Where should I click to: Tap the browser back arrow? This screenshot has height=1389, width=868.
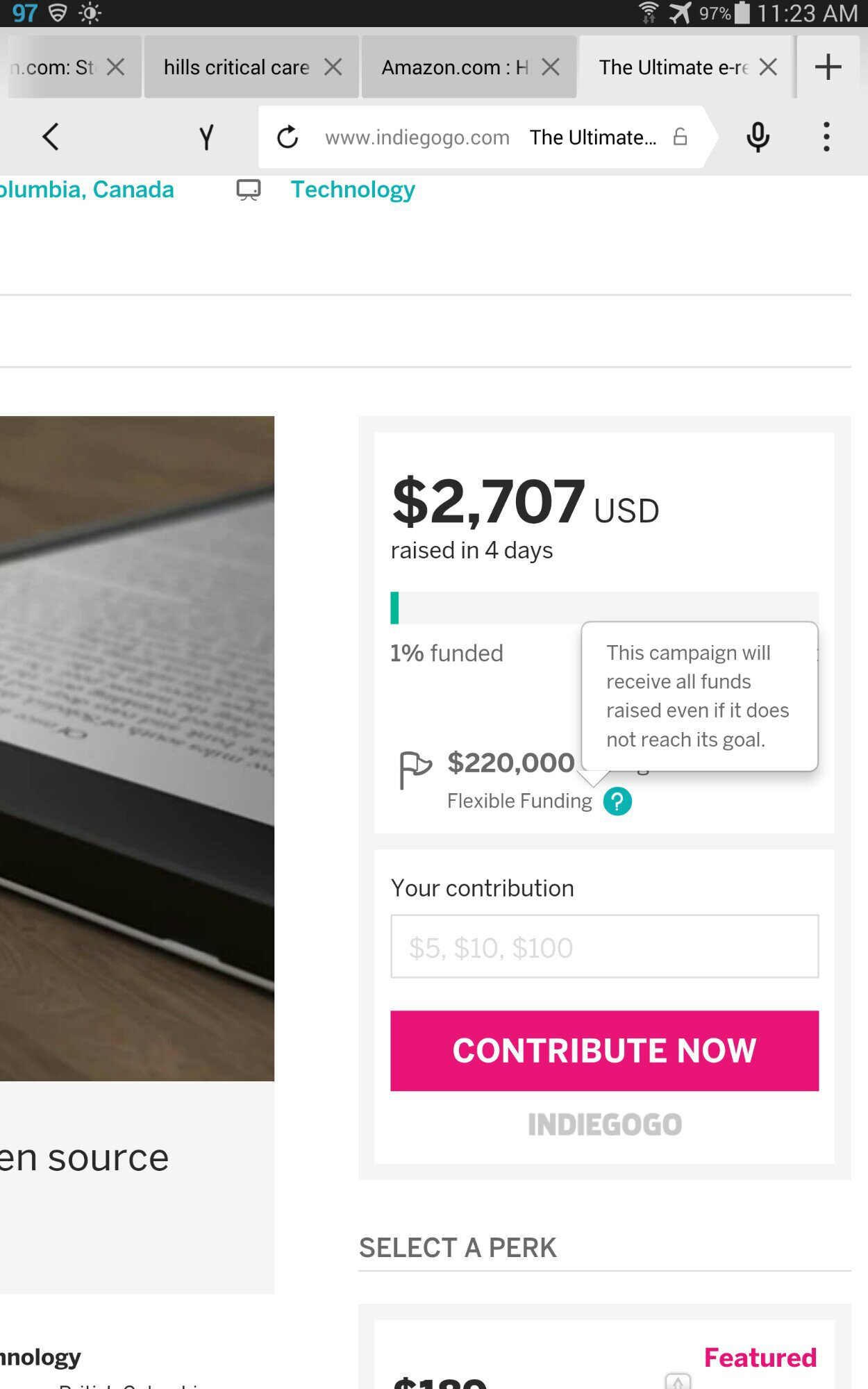point(51,137)
